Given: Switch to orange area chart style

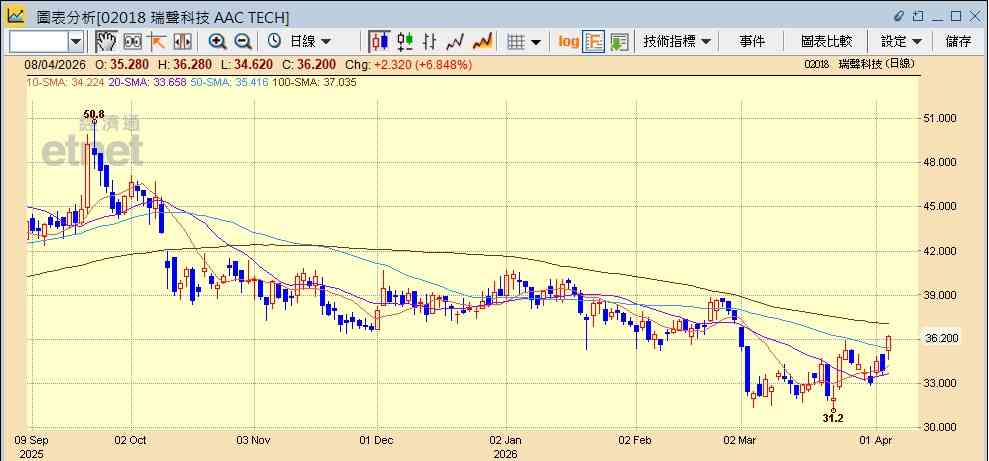Looking at the screenshot, I should 483,42.
